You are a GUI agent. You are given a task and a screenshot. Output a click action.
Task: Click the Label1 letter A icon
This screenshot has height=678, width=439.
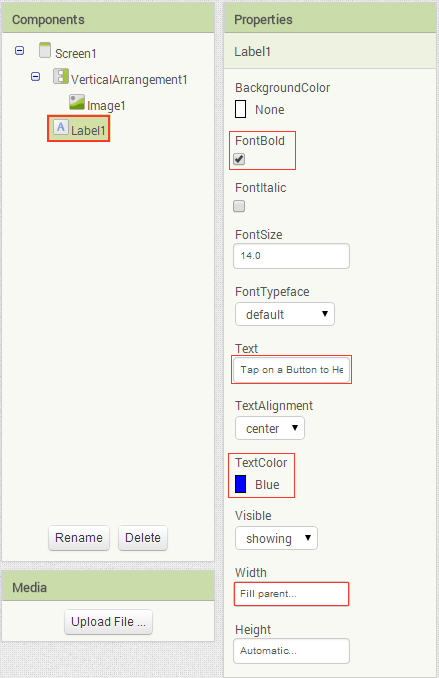61,128
